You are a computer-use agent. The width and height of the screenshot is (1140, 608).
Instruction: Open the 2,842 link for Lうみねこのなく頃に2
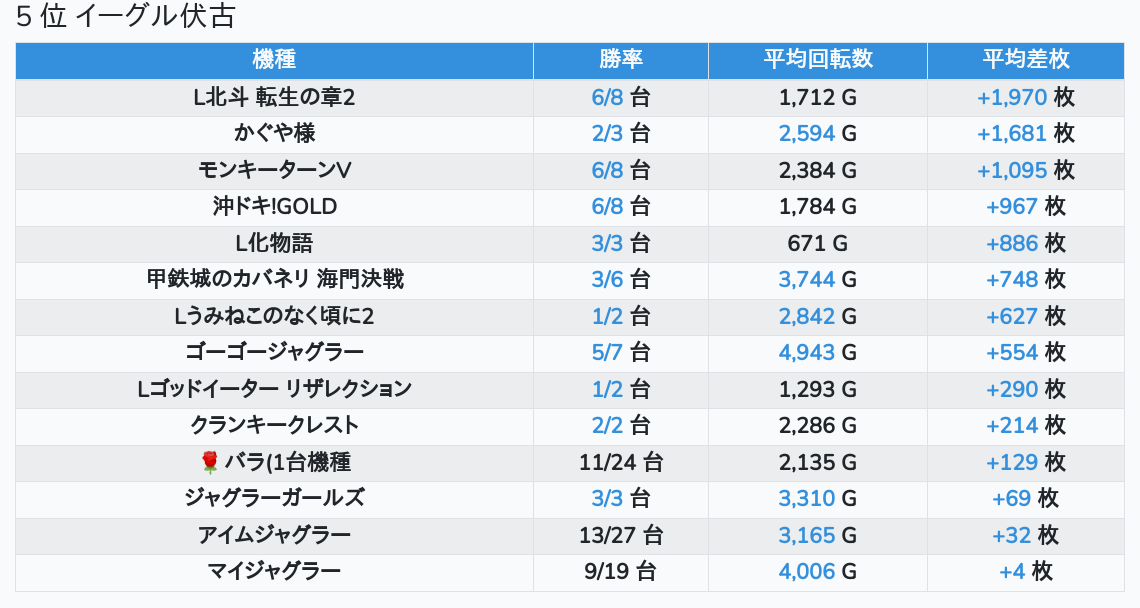tap(807, 316)
